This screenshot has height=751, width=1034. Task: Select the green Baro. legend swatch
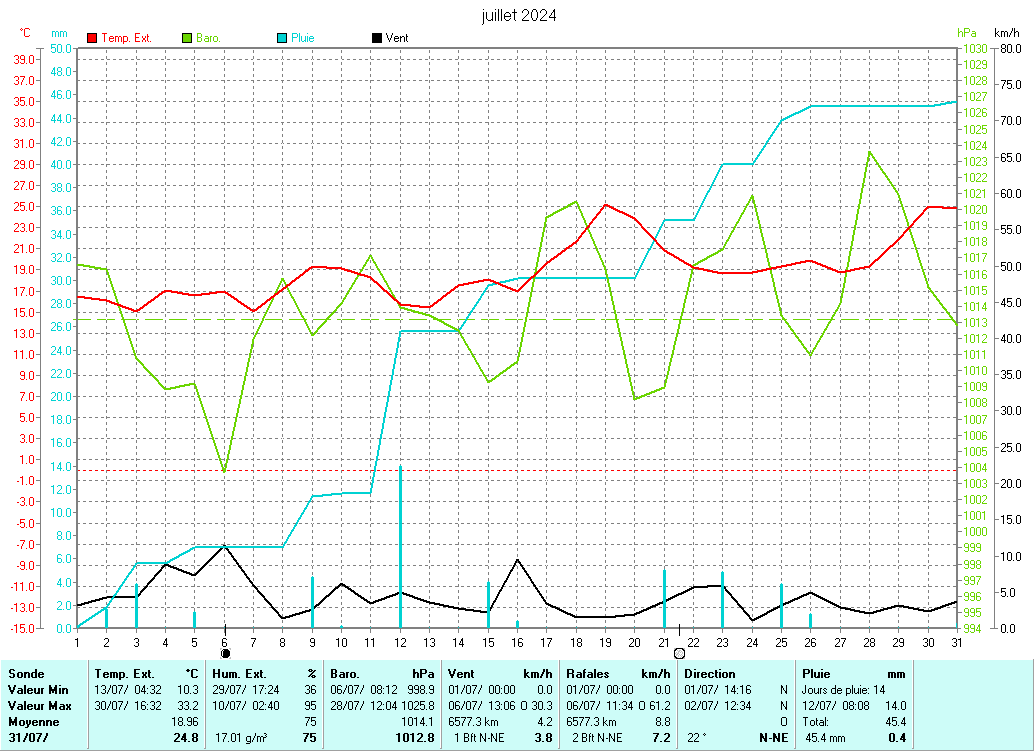tap(187, 38)
